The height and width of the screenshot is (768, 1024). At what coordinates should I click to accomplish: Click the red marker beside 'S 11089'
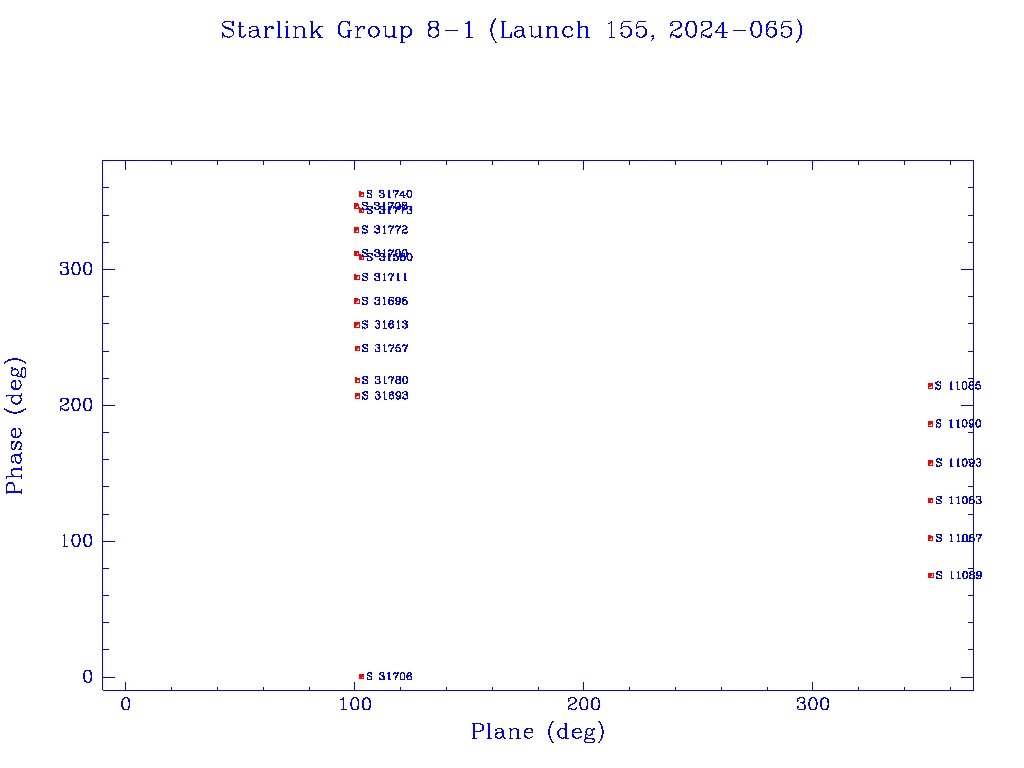[x=931, y=575]
